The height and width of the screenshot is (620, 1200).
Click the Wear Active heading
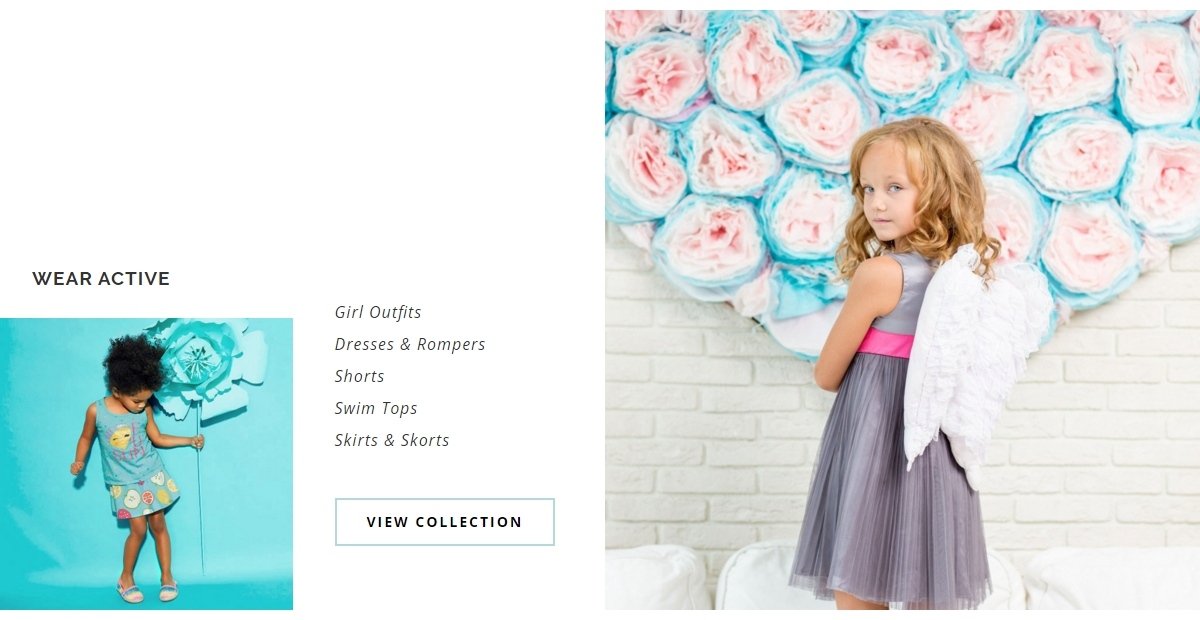point(101,279)
